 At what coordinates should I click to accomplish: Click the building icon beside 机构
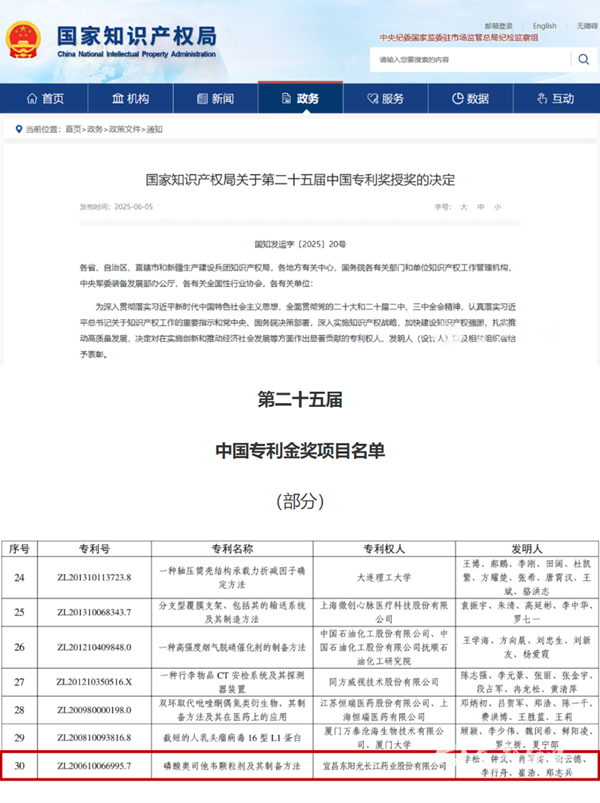118,98
